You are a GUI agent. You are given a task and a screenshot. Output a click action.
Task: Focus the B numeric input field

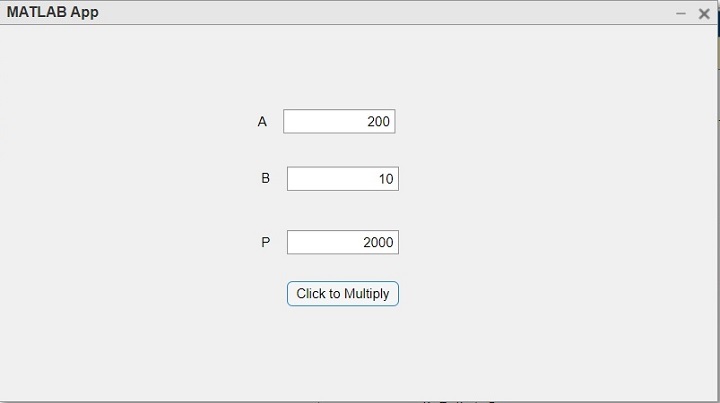pyautogui.click(x=342, y=179)
